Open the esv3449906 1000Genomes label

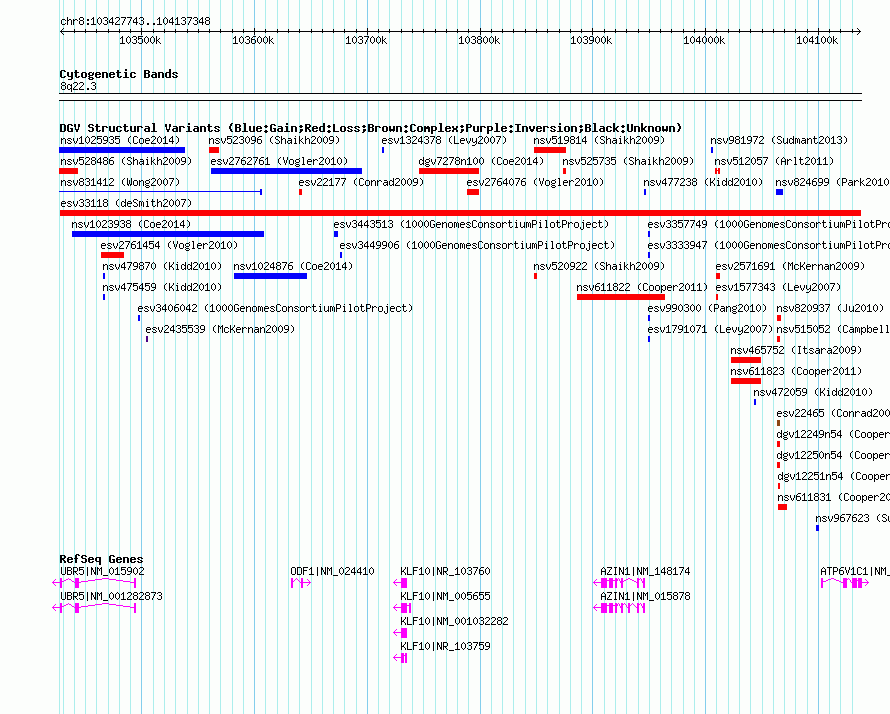(477, 245)
